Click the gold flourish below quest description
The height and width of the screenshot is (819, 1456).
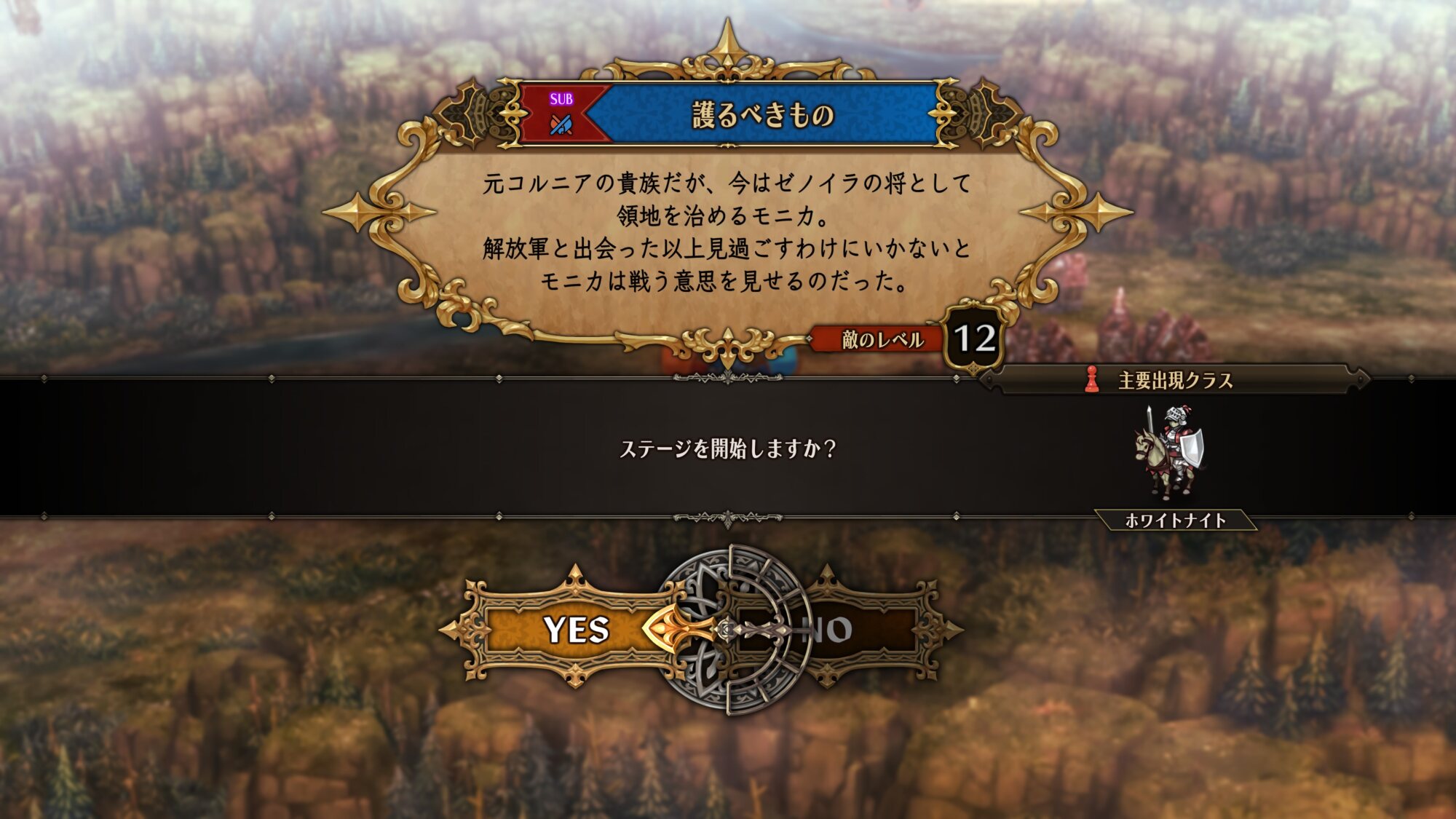point(727,344)
